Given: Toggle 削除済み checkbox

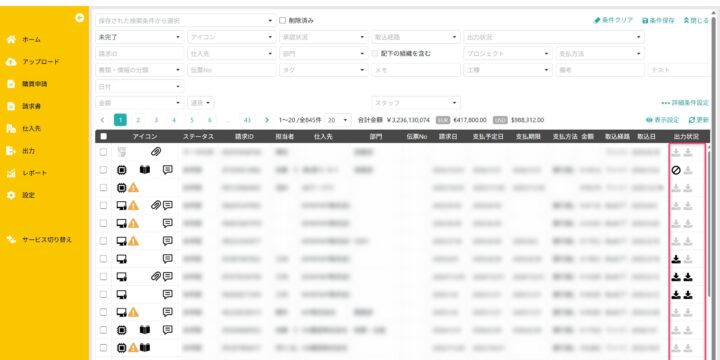Looking at the screenshot, I should pos(282,21).
